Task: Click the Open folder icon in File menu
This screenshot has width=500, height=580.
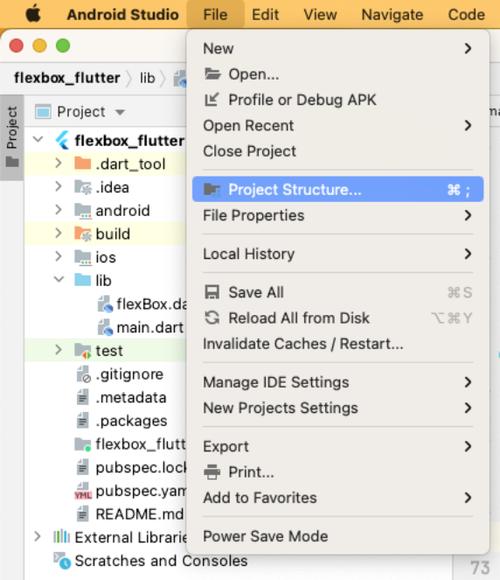Action: pos(212,74)
